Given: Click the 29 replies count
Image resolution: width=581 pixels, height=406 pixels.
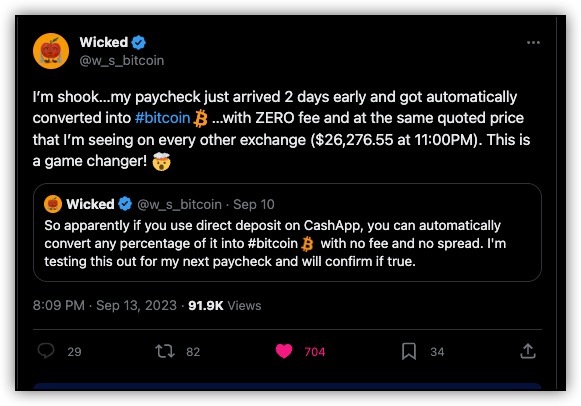Looking at the screenshot, I should pyautogui.click(x=74, y=352).
